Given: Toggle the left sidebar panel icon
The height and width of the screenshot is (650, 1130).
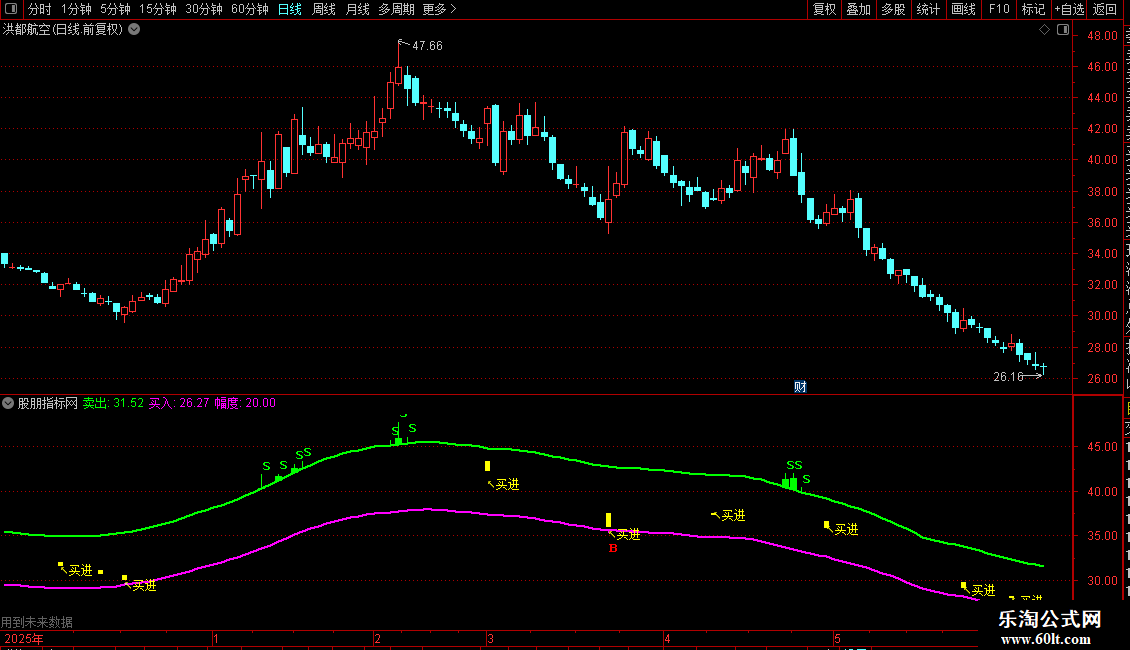Looking at the screenshot, I should click(11, 9).
